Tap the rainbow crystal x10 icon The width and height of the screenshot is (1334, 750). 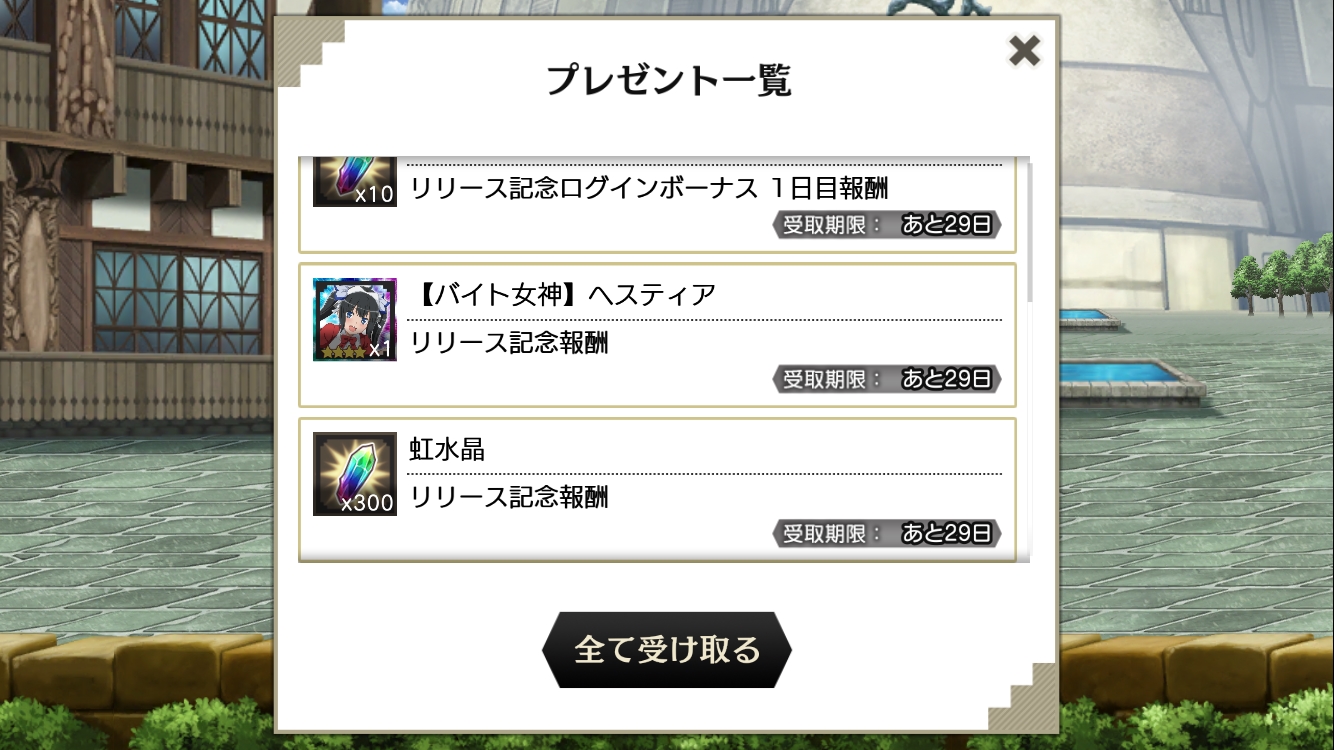point(355,182)
